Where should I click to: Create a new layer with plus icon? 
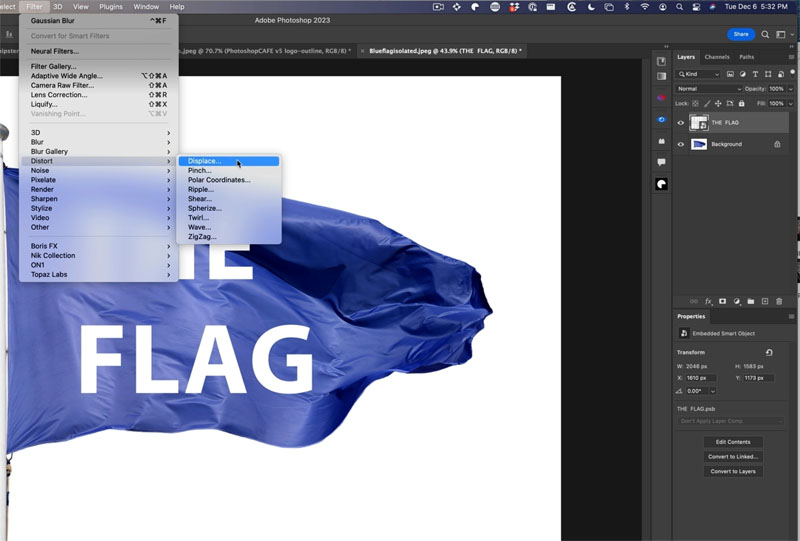765,301
